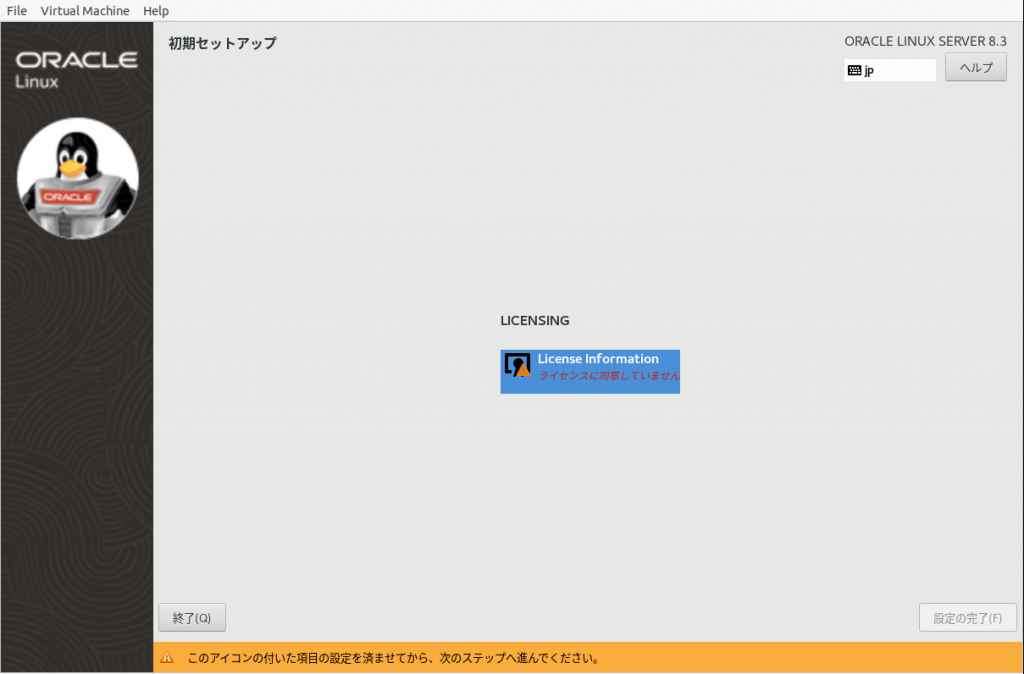Click the keyboard icon beside jp
Screen dimensions: 1024x674
(x=854, y=71)
